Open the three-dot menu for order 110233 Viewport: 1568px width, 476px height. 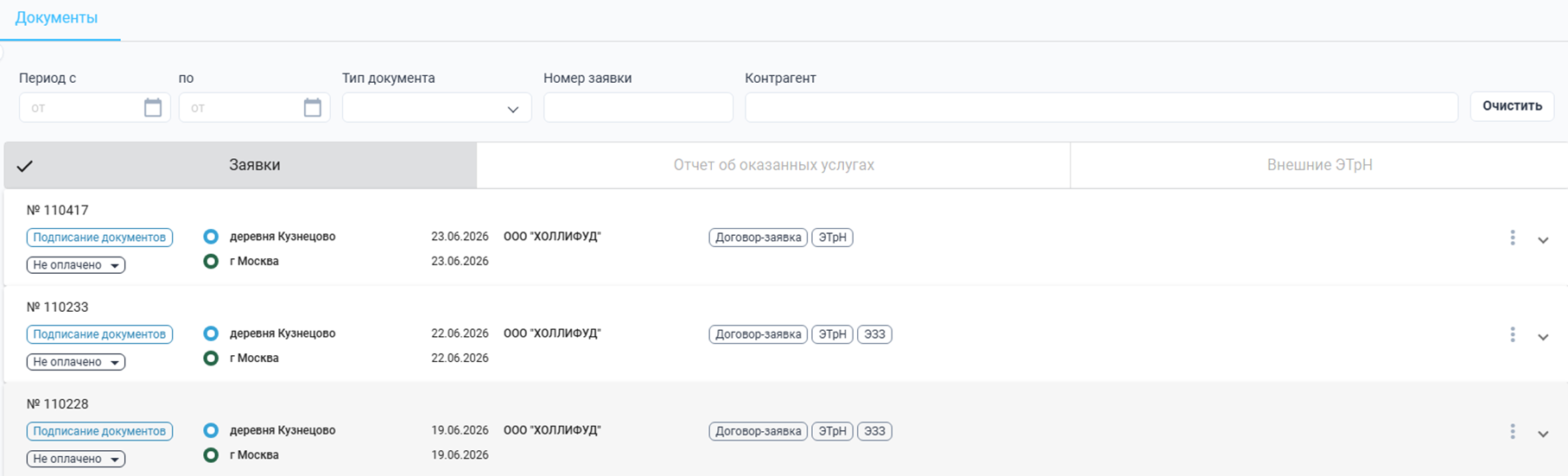[1513, 334]
